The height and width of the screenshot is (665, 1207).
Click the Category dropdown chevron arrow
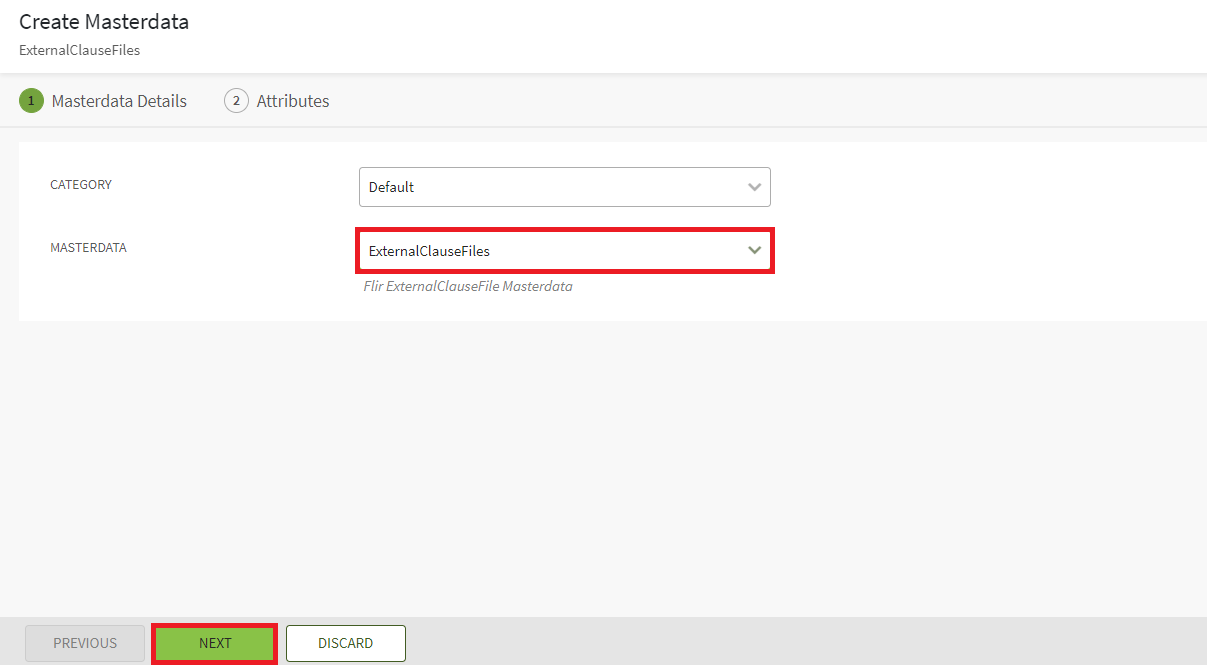click(754, 187)
